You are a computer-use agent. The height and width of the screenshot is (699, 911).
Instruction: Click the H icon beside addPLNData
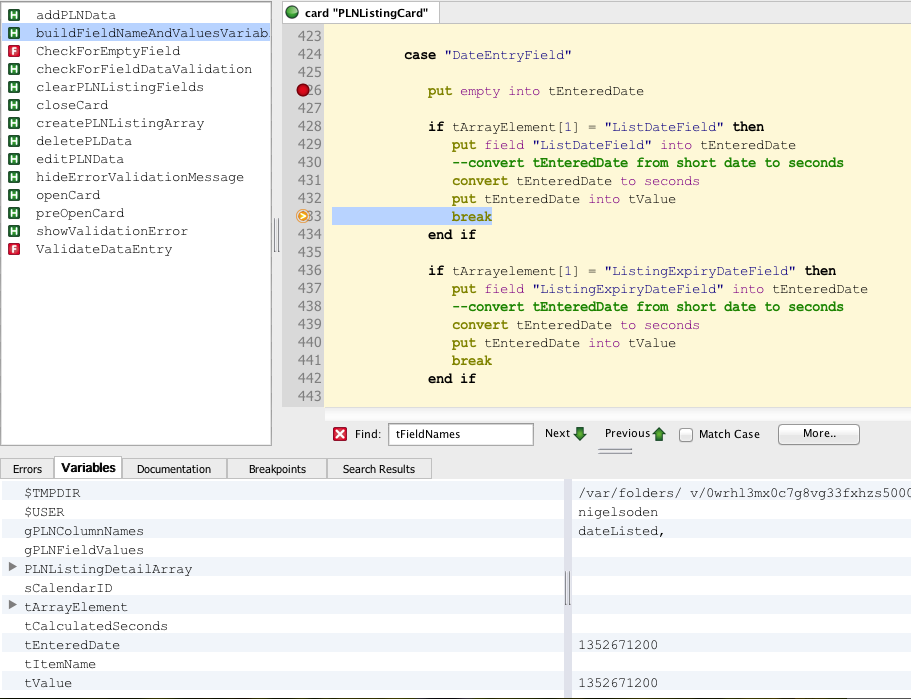pos(15,15)
